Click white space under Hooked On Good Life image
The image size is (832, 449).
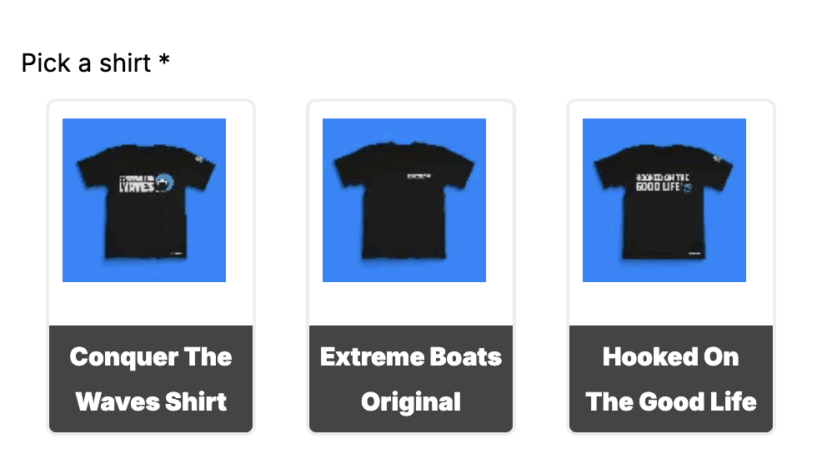671,304
